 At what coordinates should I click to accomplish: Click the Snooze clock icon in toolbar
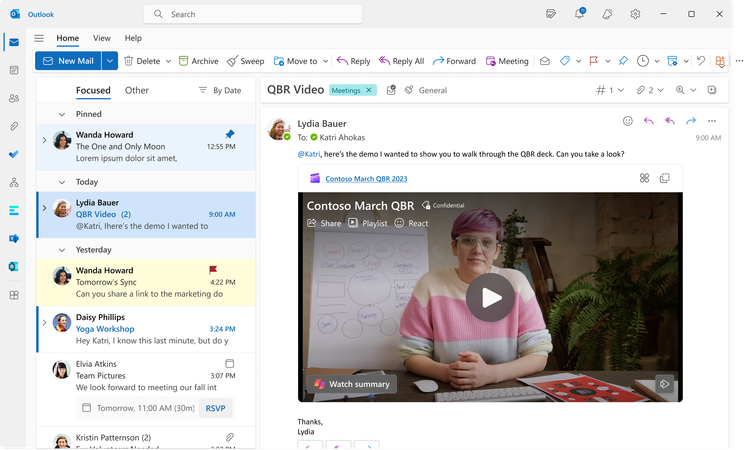click(643, 61)
